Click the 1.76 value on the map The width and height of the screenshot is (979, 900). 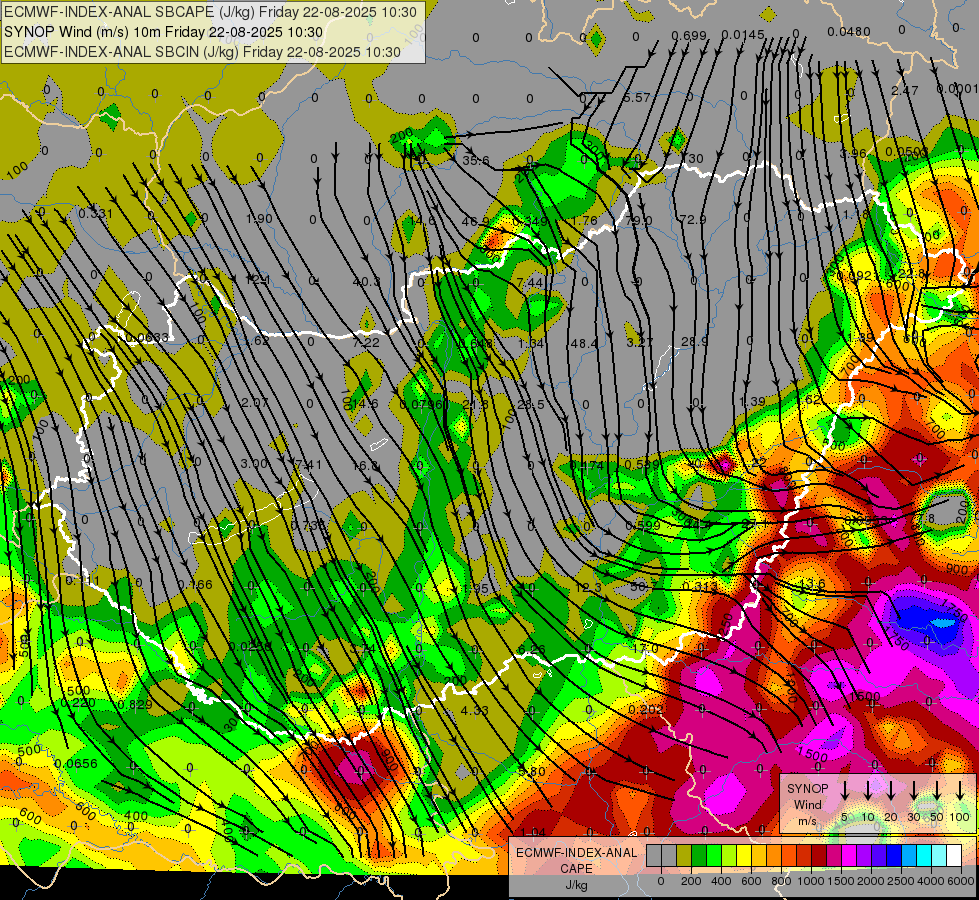[x=584, y=220]
